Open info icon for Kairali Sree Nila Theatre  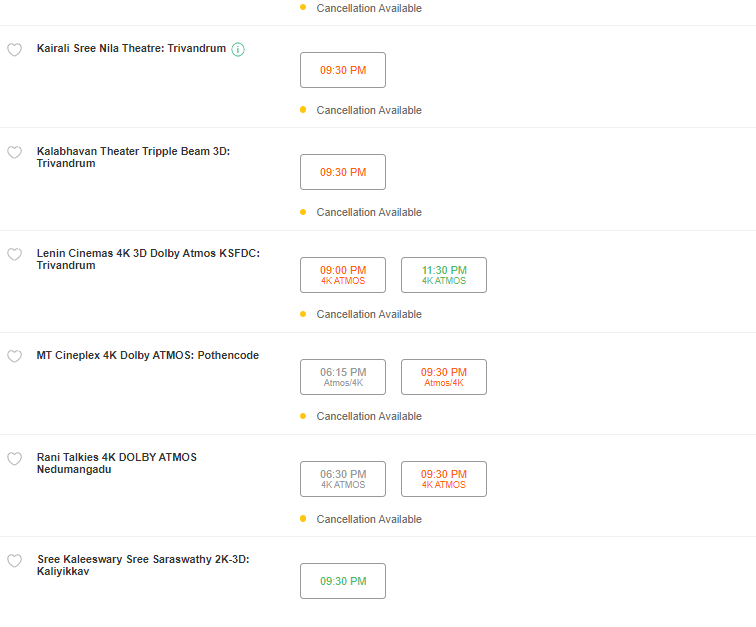coord(238,49)
